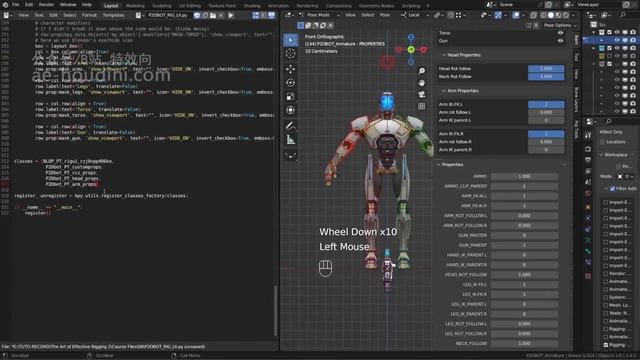Toggle the Filter Add-ons checkbox

[612, 189]
